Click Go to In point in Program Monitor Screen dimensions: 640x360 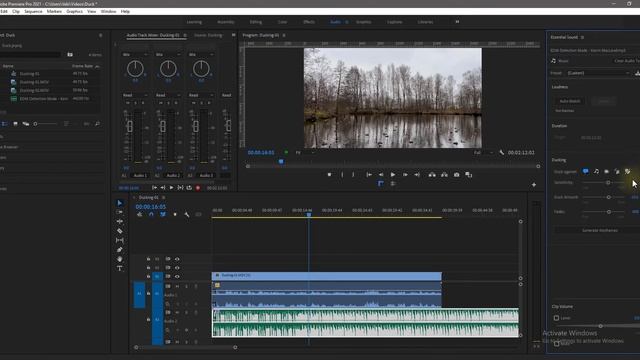[x=369, y=175]
